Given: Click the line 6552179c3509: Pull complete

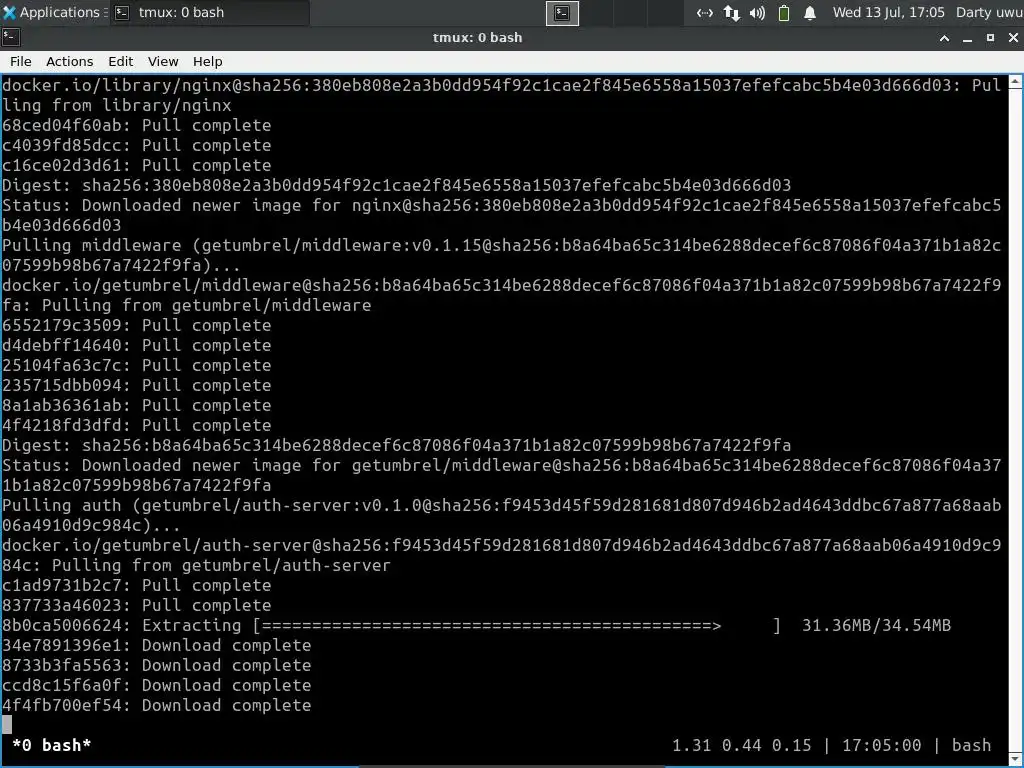Looking at the screenshot, I should 136,325.
